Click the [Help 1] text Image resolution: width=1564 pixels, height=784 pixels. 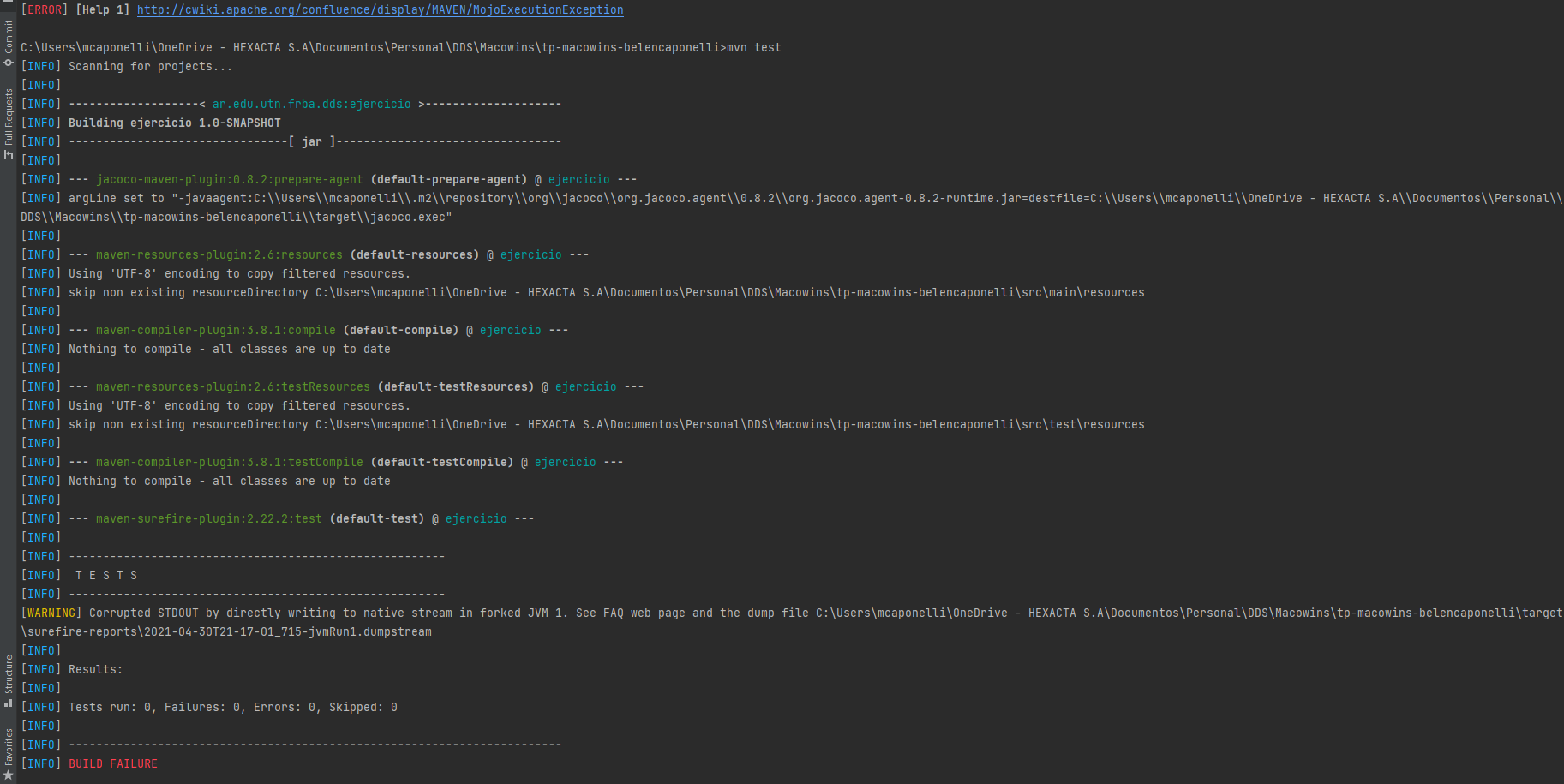point(102,10)
